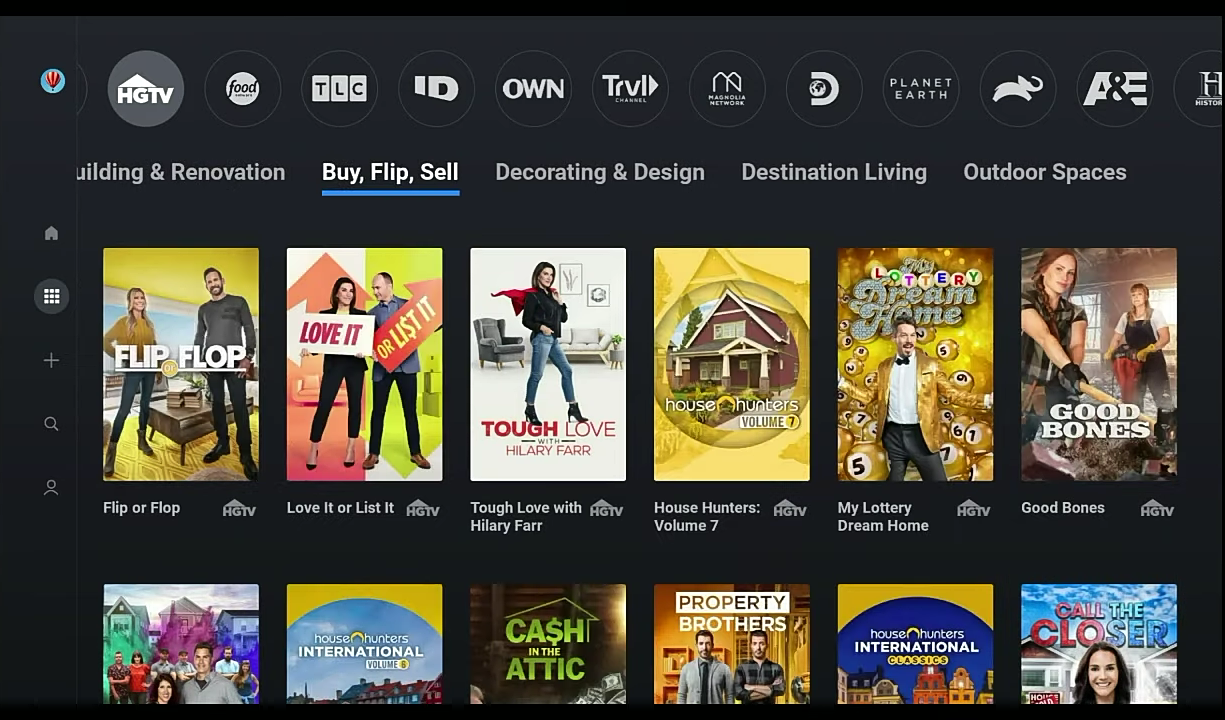Open the Search sidebar icon

pyautogui.click(x=51, y=424)
